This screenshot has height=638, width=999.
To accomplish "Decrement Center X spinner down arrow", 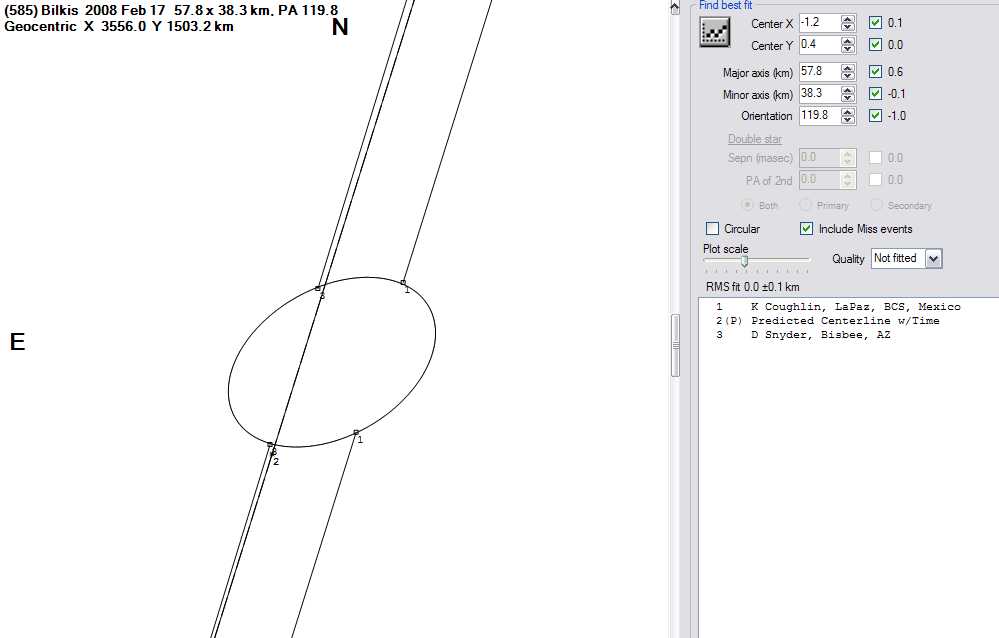I will point(847,27).
